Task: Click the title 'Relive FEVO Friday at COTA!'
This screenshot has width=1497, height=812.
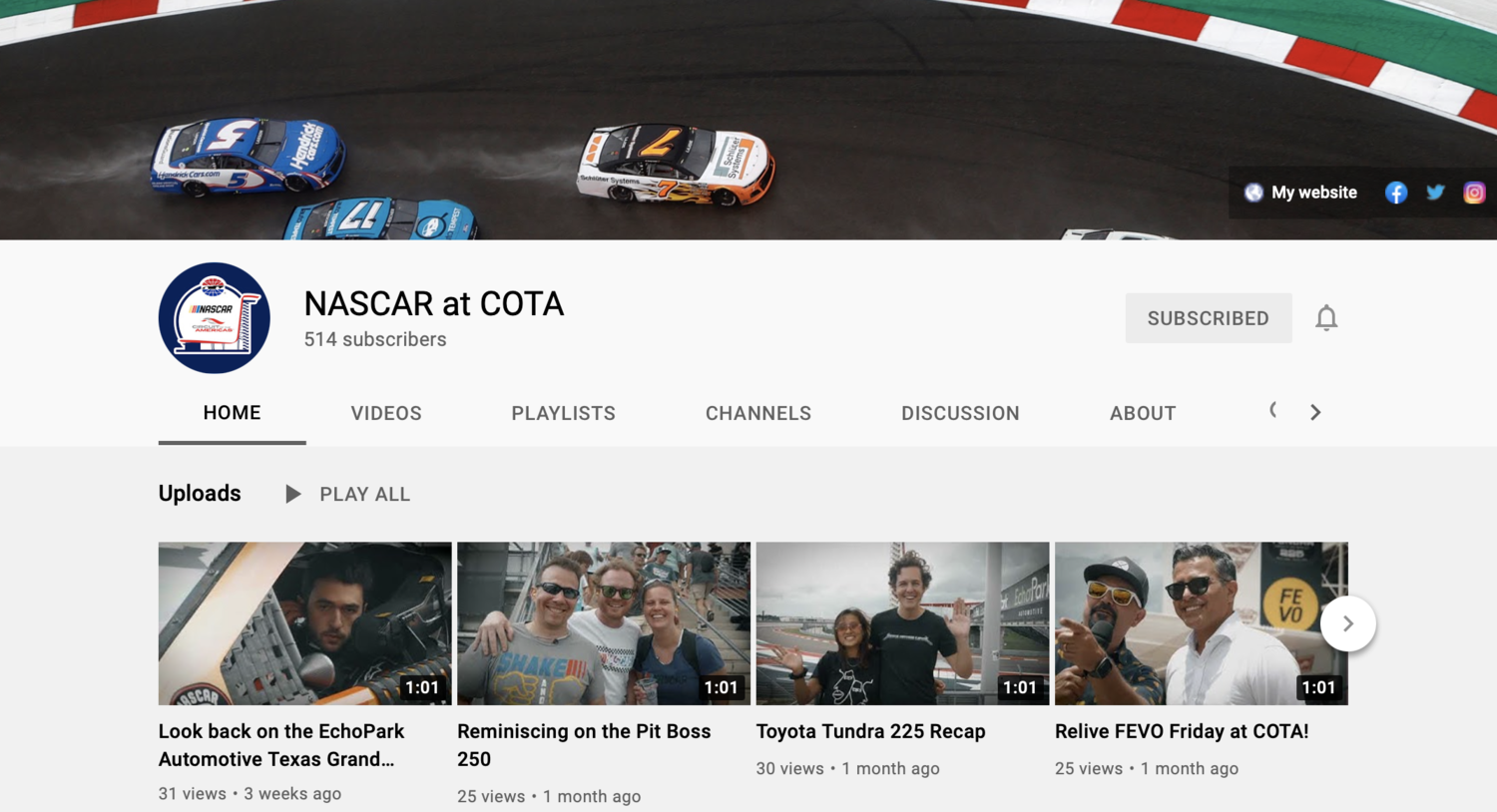Action: point(1182,731)
